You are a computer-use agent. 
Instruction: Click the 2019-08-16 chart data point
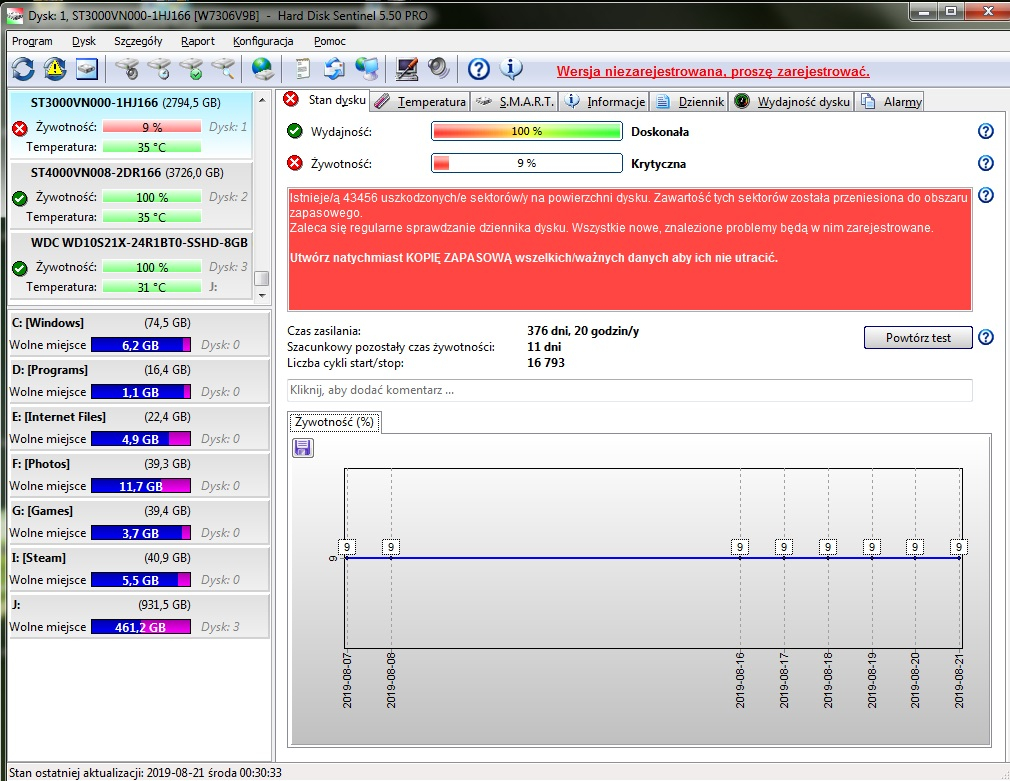pyautogui.click(x=740, y=557)
